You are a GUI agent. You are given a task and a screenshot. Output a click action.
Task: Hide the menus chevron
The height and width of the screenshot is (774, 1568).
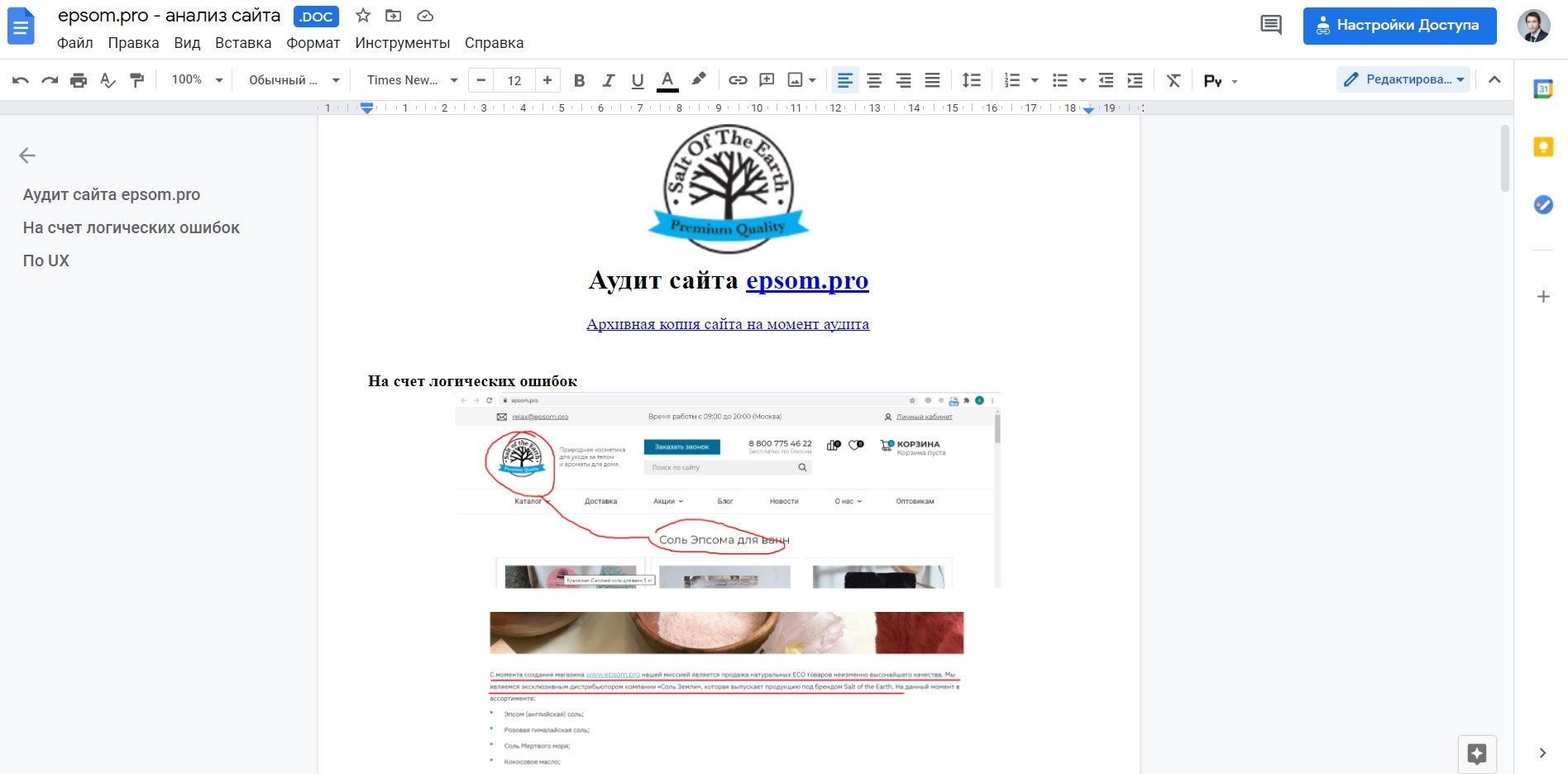coord(1494,80)
